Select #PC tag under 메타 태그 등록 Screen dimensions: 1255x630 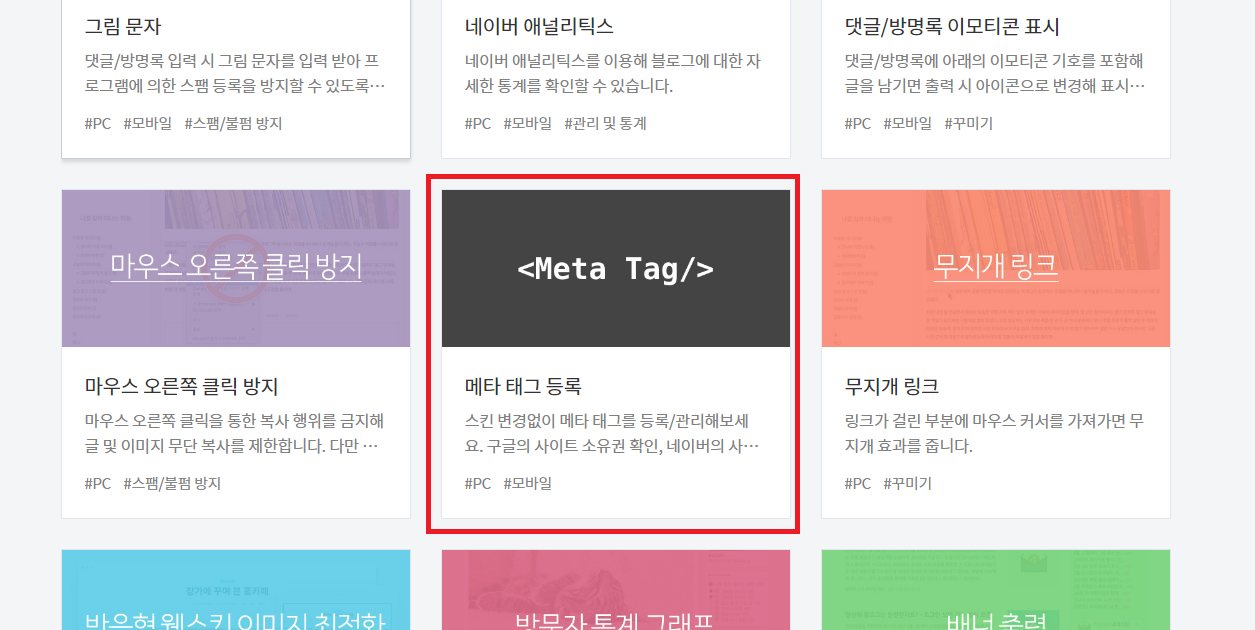coord(478,484)
